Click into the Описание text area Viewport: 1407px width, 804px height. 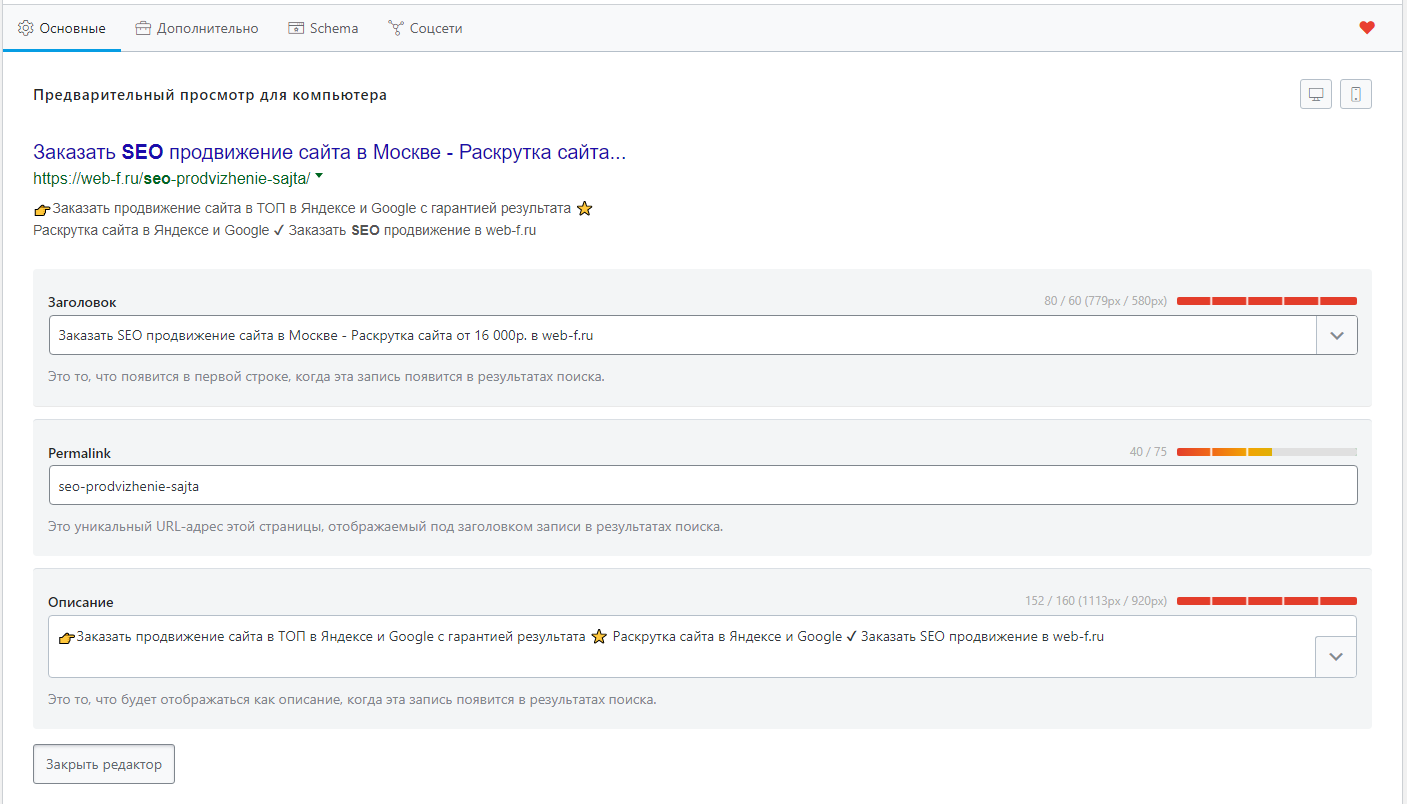pos(682,646)
